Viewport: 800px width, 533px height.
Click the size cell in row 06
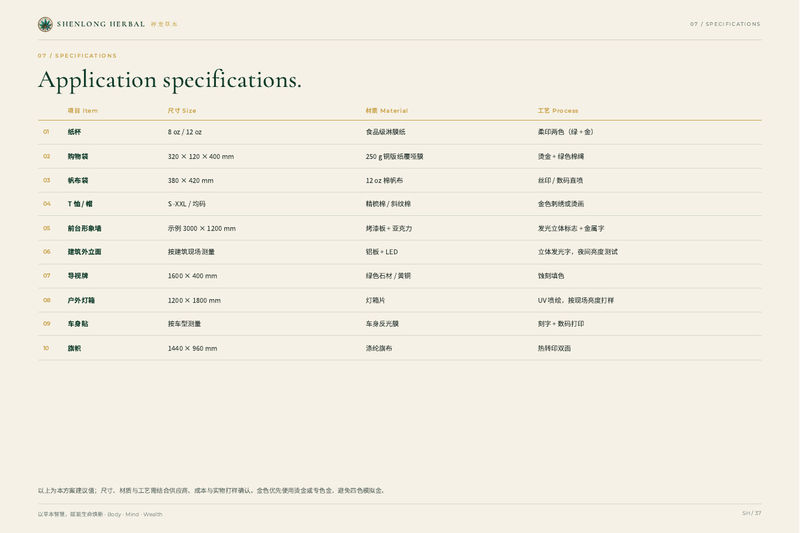click(x=191, y=252)
